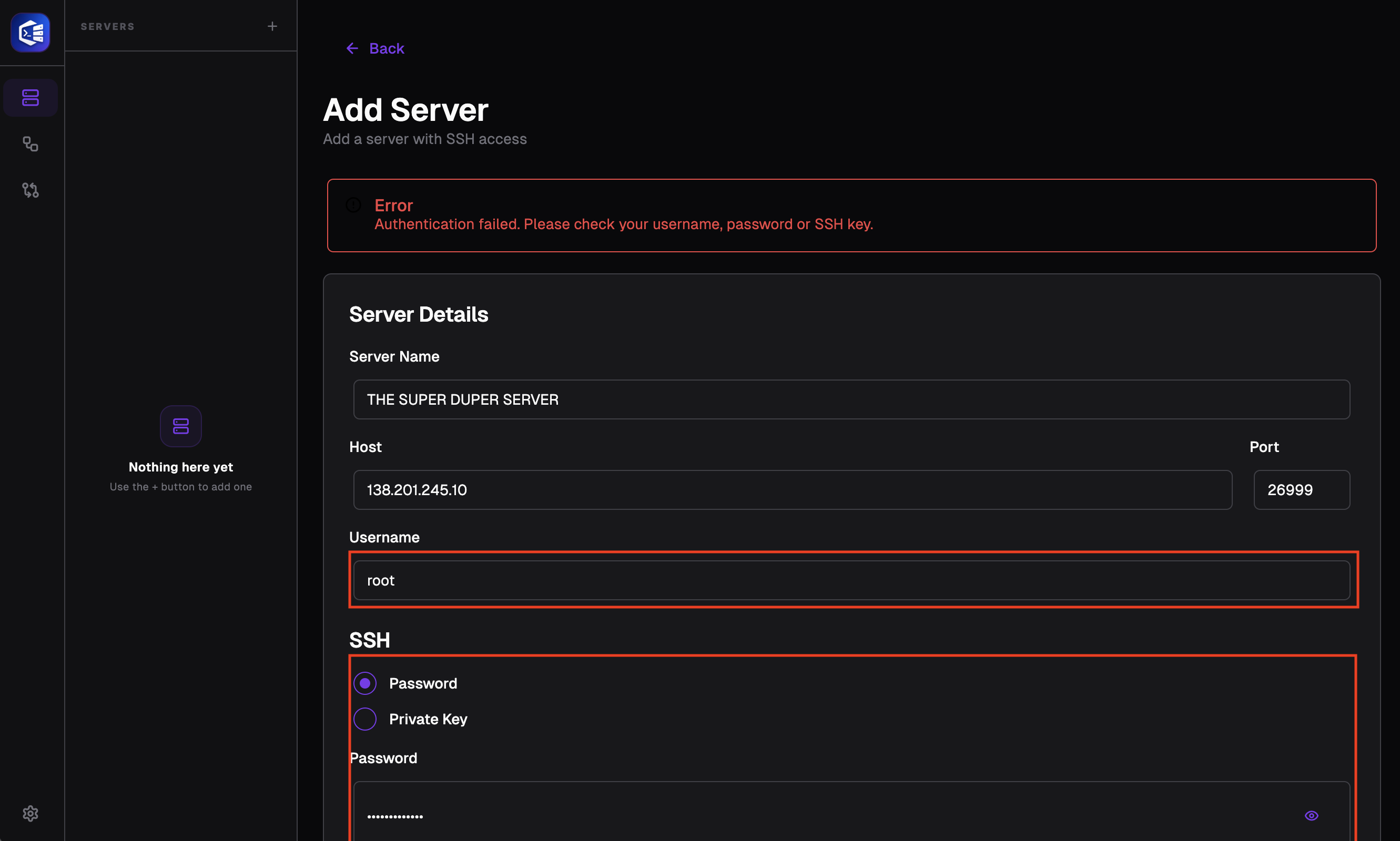Go back using the Back link

click(376, 49)
